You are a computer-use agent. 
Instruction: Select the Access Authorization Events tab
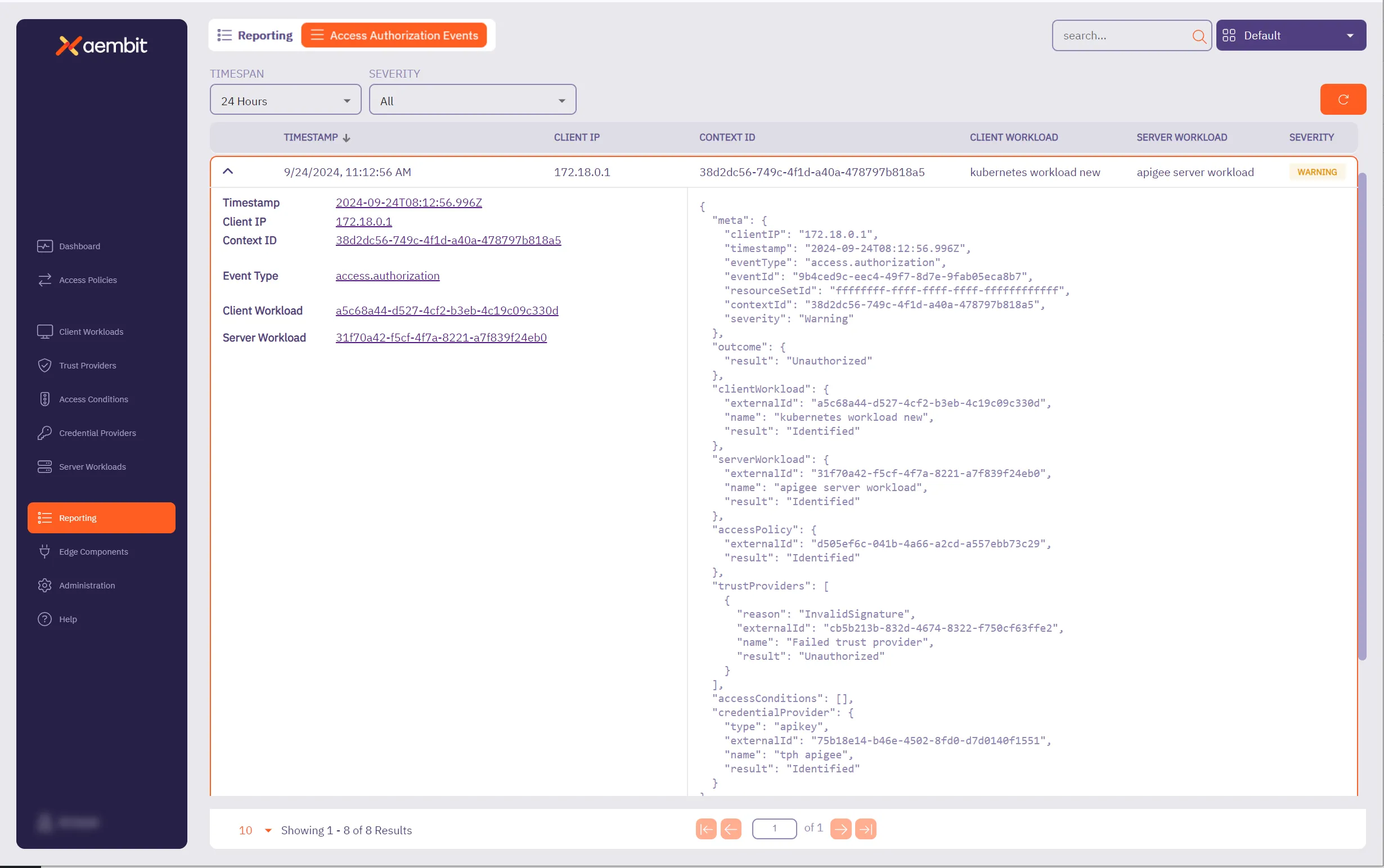point(394,35)
